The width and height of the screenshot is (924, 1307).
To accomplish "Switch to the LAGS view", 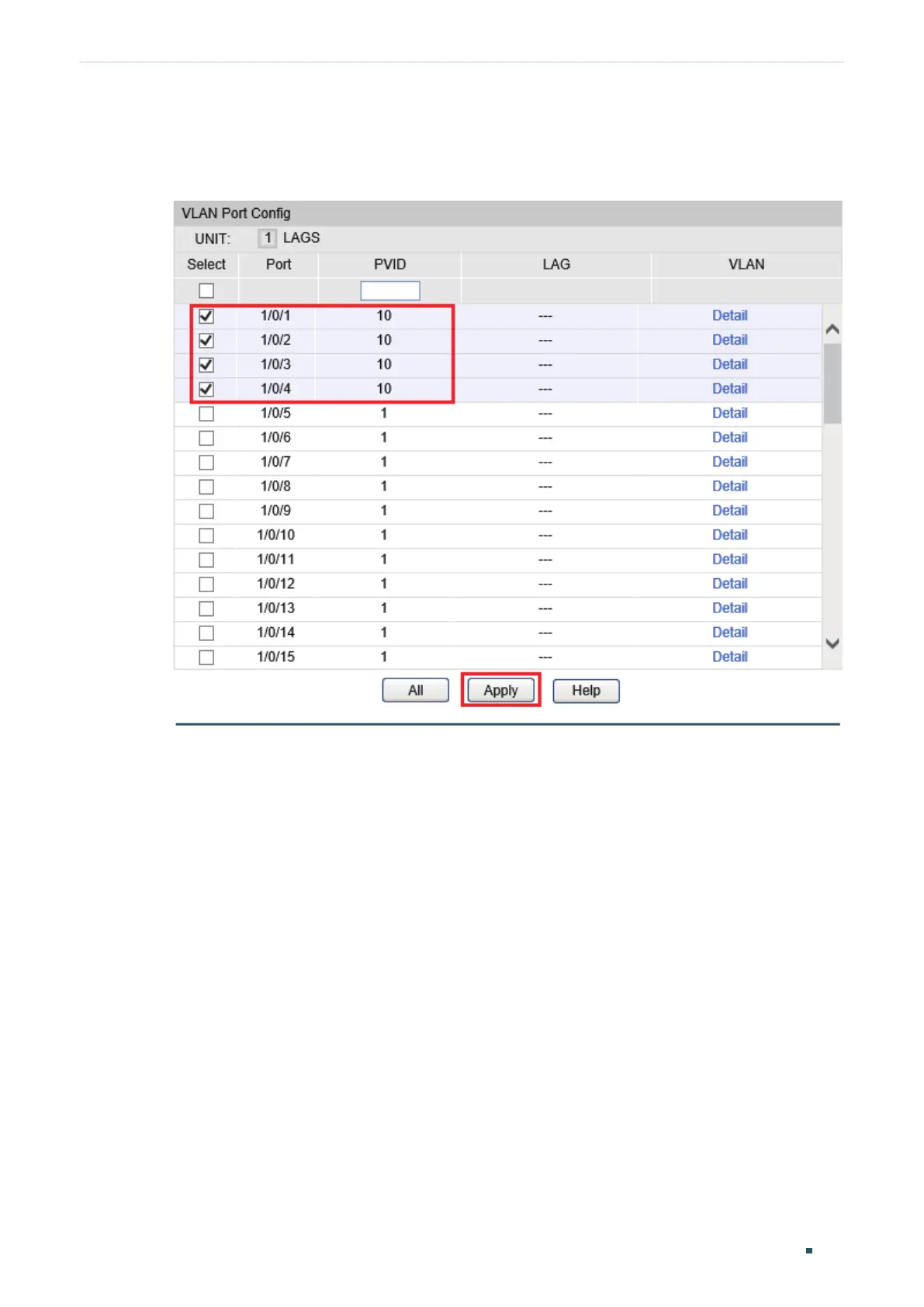I will 301,237.
